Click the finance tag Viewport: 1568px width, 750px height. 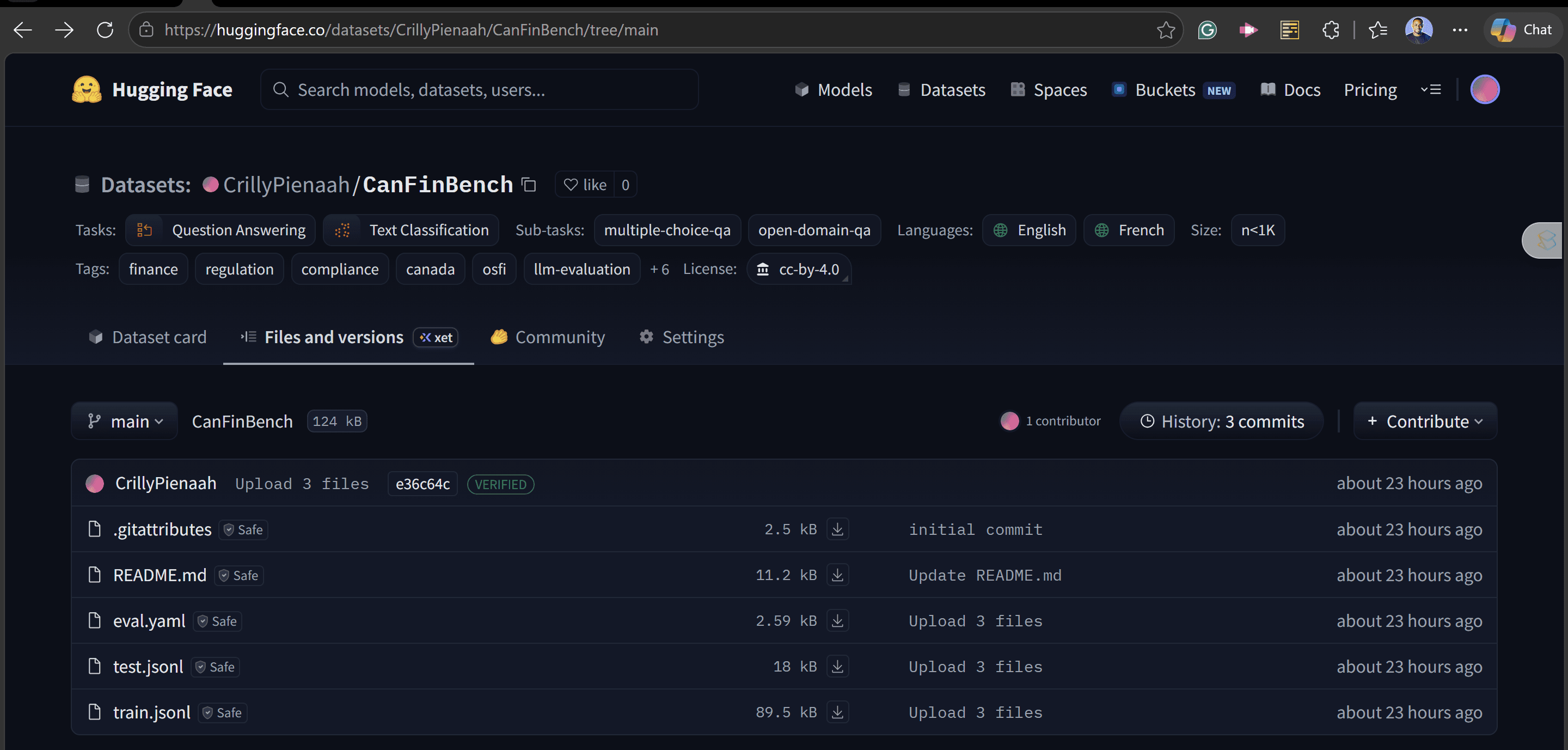(x=154, y=269)
